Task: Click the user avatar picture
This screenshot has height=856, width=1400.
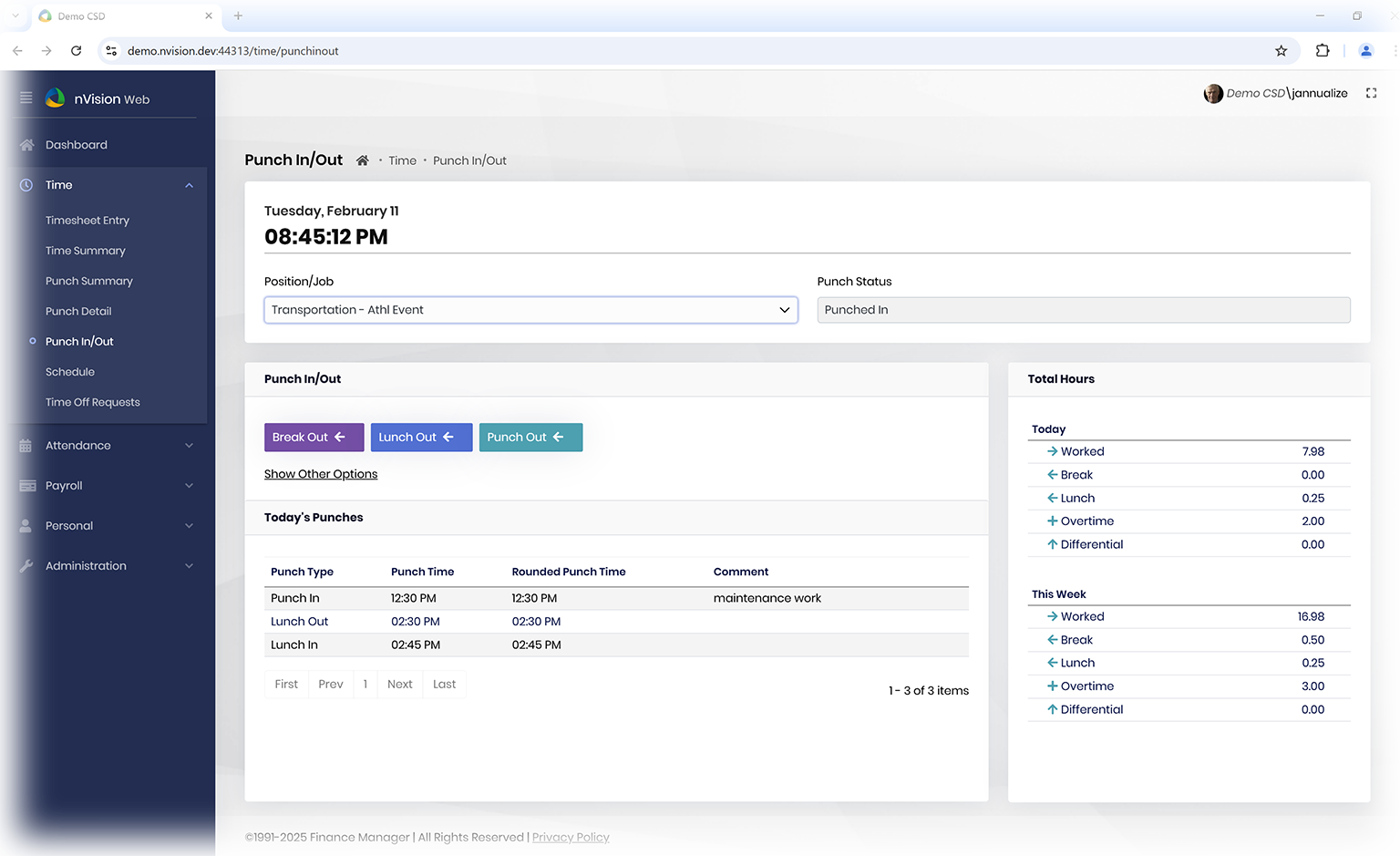Action: click(x=1213, y=94)
